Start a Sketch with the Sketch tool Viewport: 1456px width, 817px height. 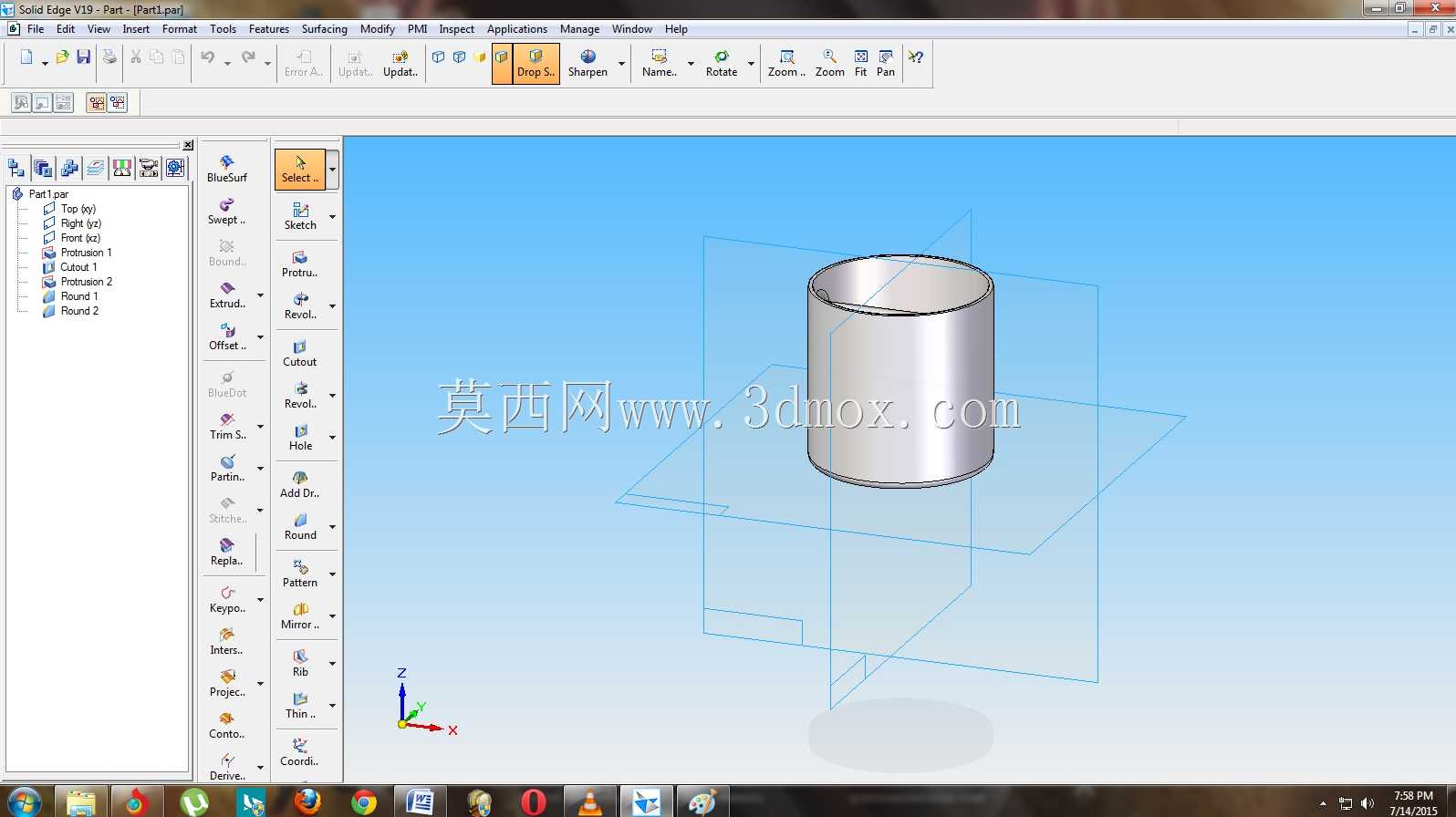(x=300, y=216)
